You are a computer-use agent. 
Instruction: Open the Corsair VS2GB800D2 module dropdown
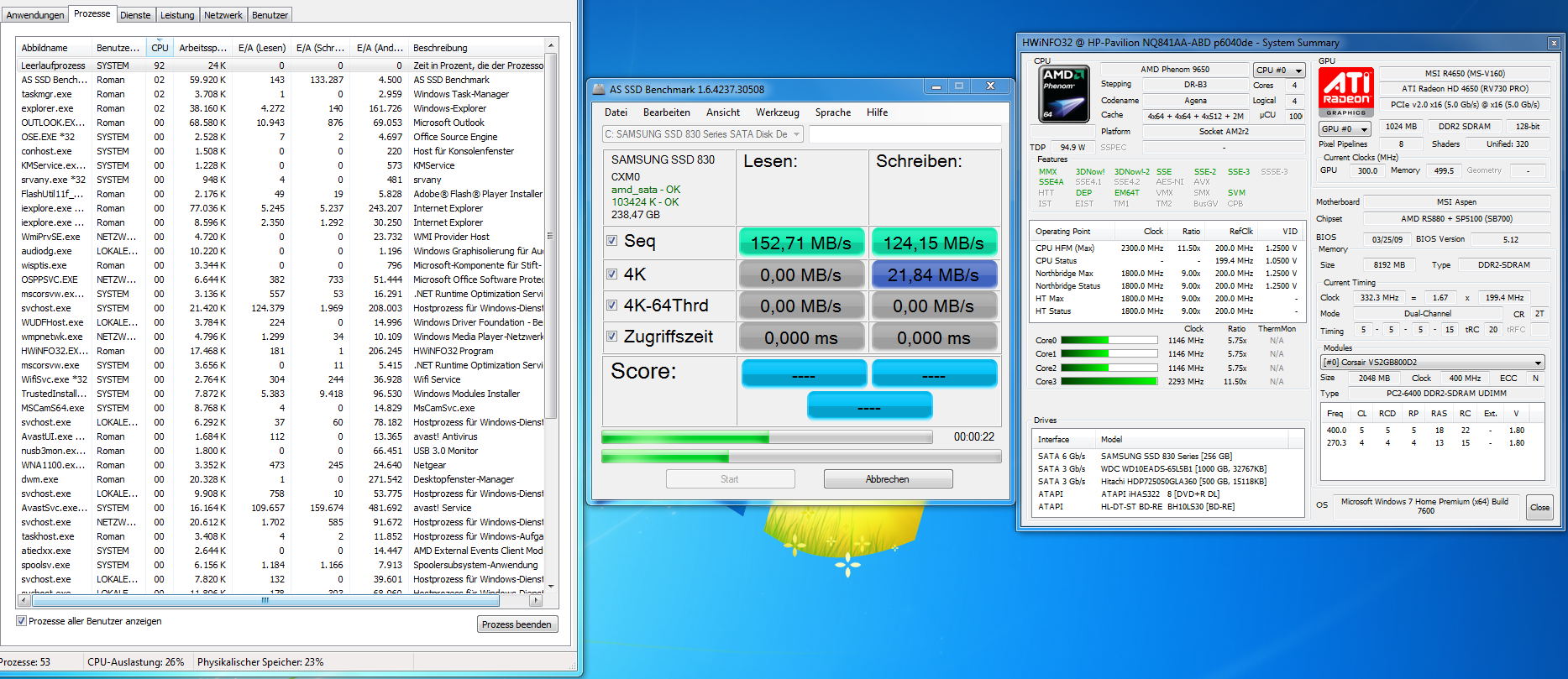1433,363
